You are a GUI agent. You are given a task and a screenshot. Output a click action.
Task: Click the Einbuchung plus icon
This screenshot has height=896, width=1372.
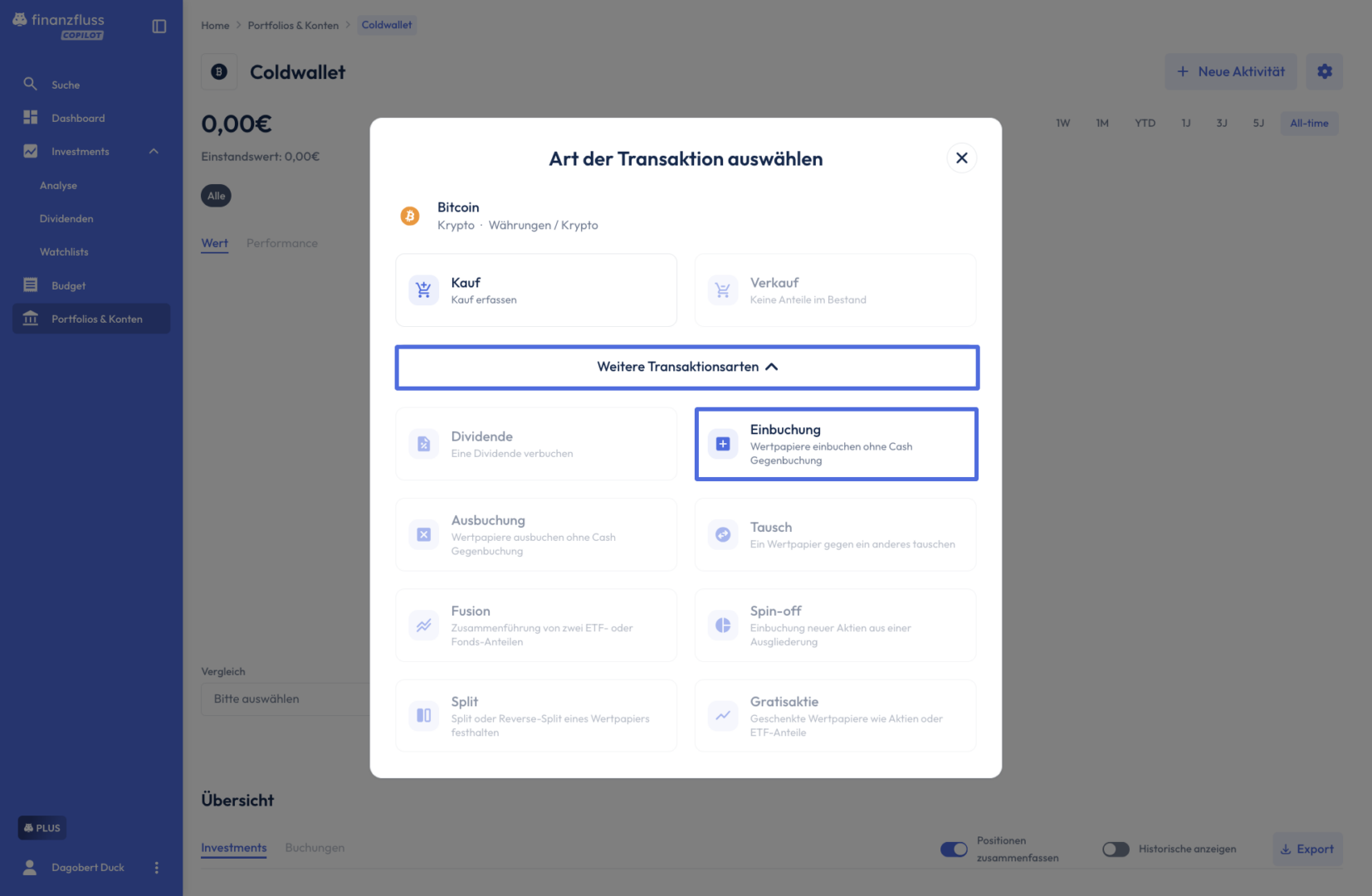723,444
